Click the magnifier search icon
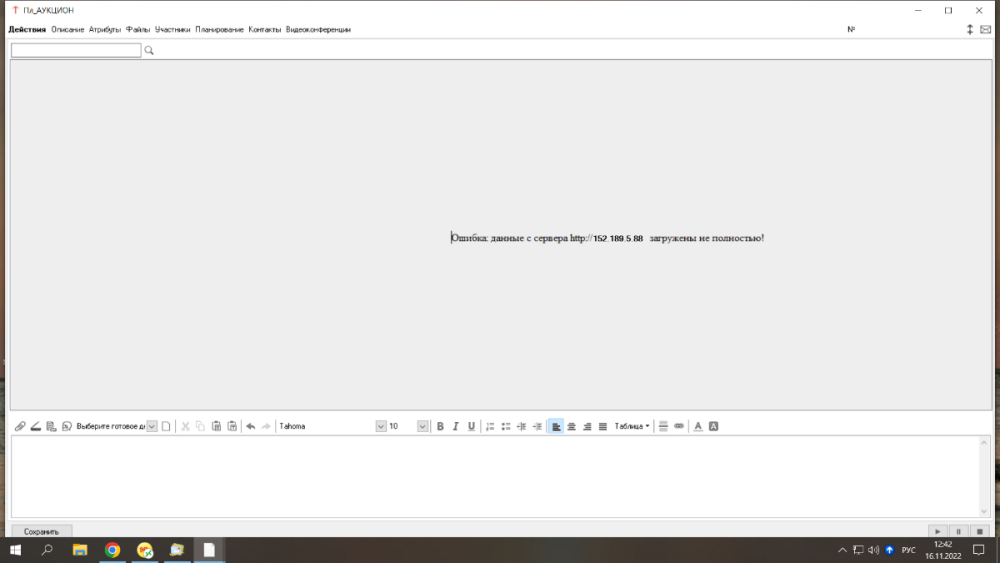Viewport: 1000px width, 563px height. tap(149, 50)
